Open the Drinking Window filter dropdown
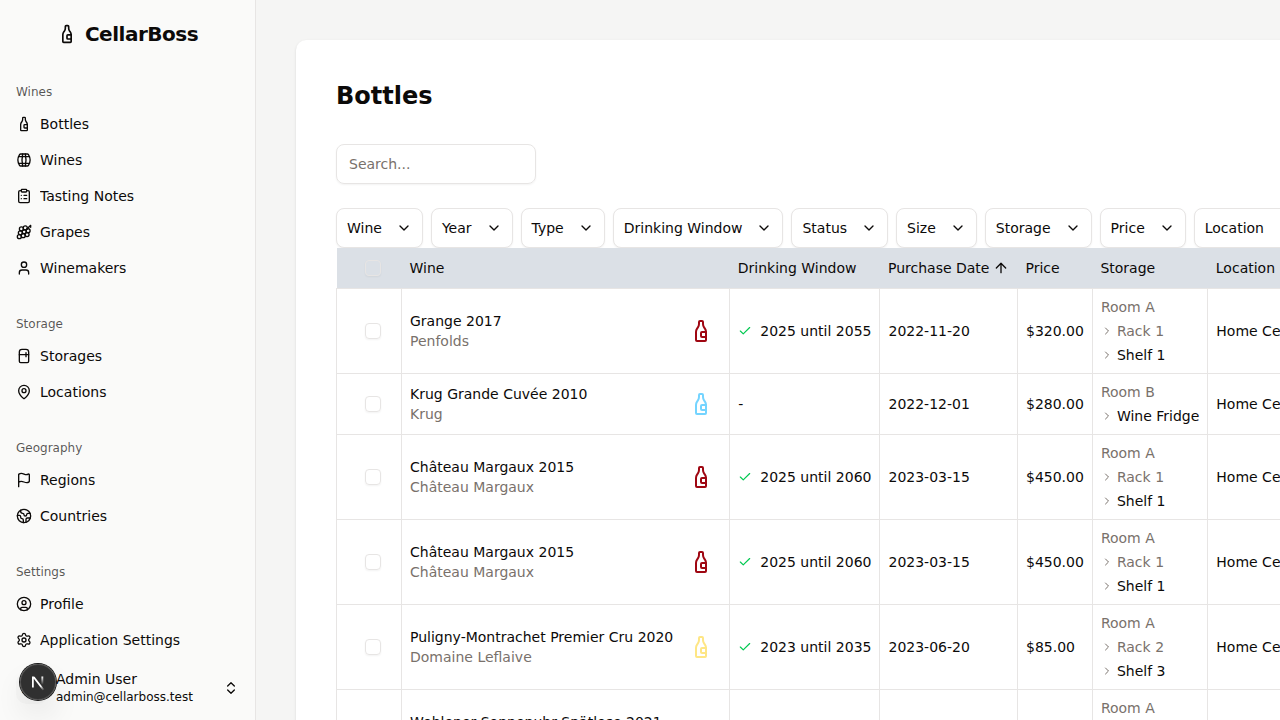This screenshot has height=720, width=1280. coord(696,228)
